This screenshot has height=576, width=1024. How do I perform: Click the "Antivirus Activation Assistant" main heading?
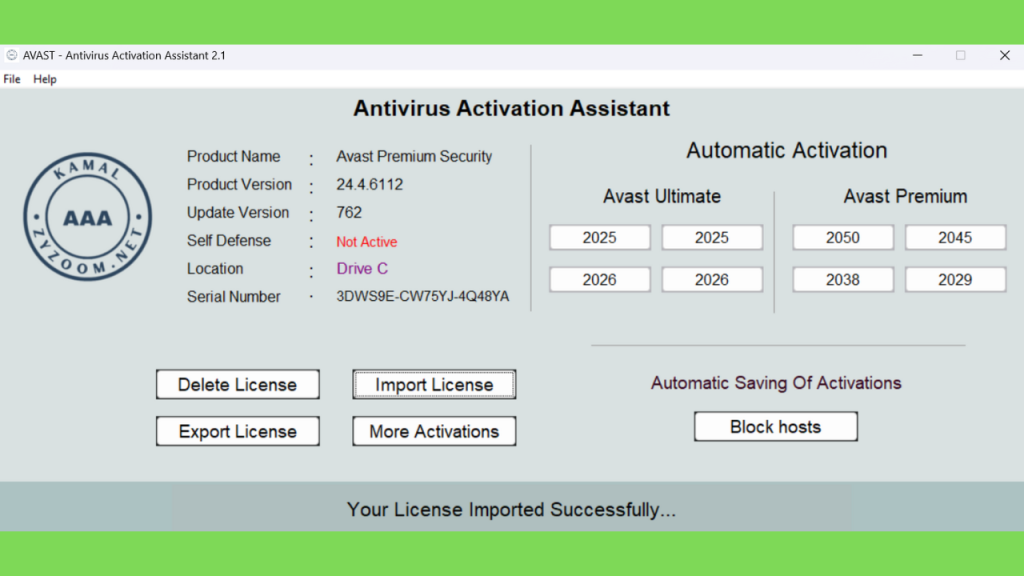(x=511, y=108)
